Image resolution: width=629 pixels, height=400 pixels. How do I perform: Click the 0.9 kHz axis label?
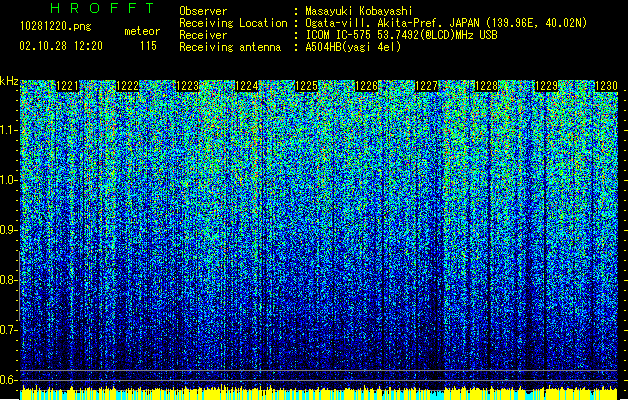(9, 230)
